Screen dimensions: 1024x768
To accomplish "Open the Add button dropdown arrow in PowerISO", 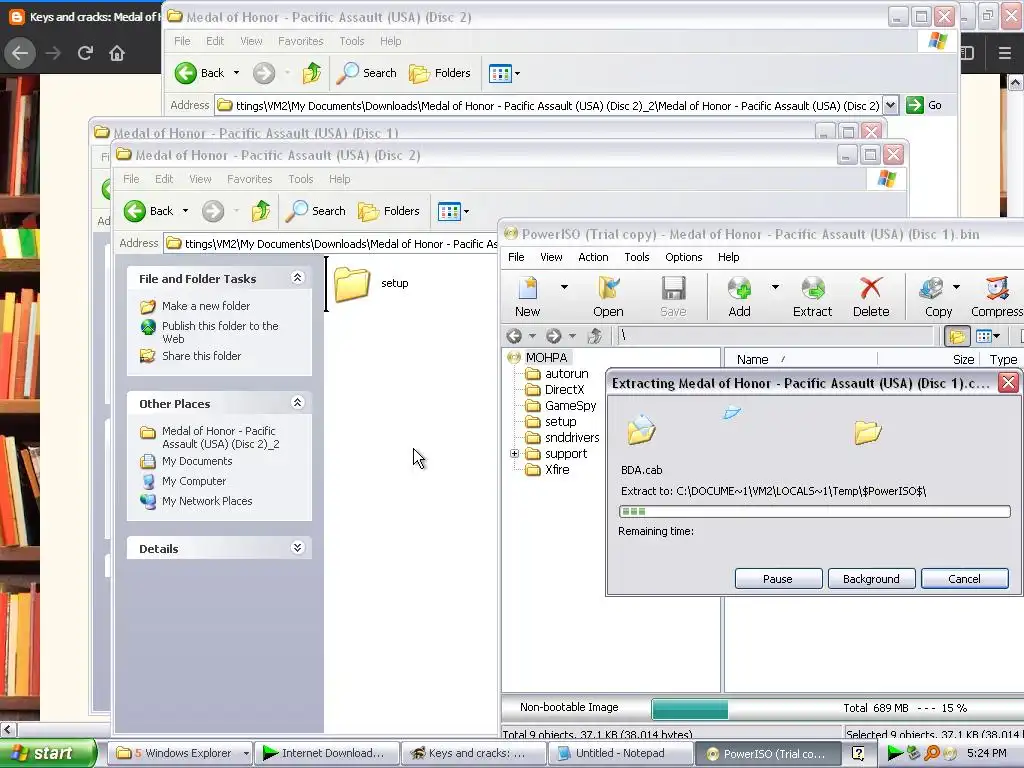I will point(775,287).
